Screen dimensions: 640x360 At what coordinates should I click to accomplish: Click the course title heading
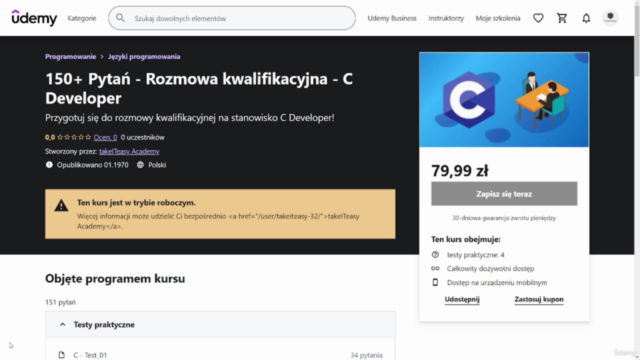(x=199, y=88)
